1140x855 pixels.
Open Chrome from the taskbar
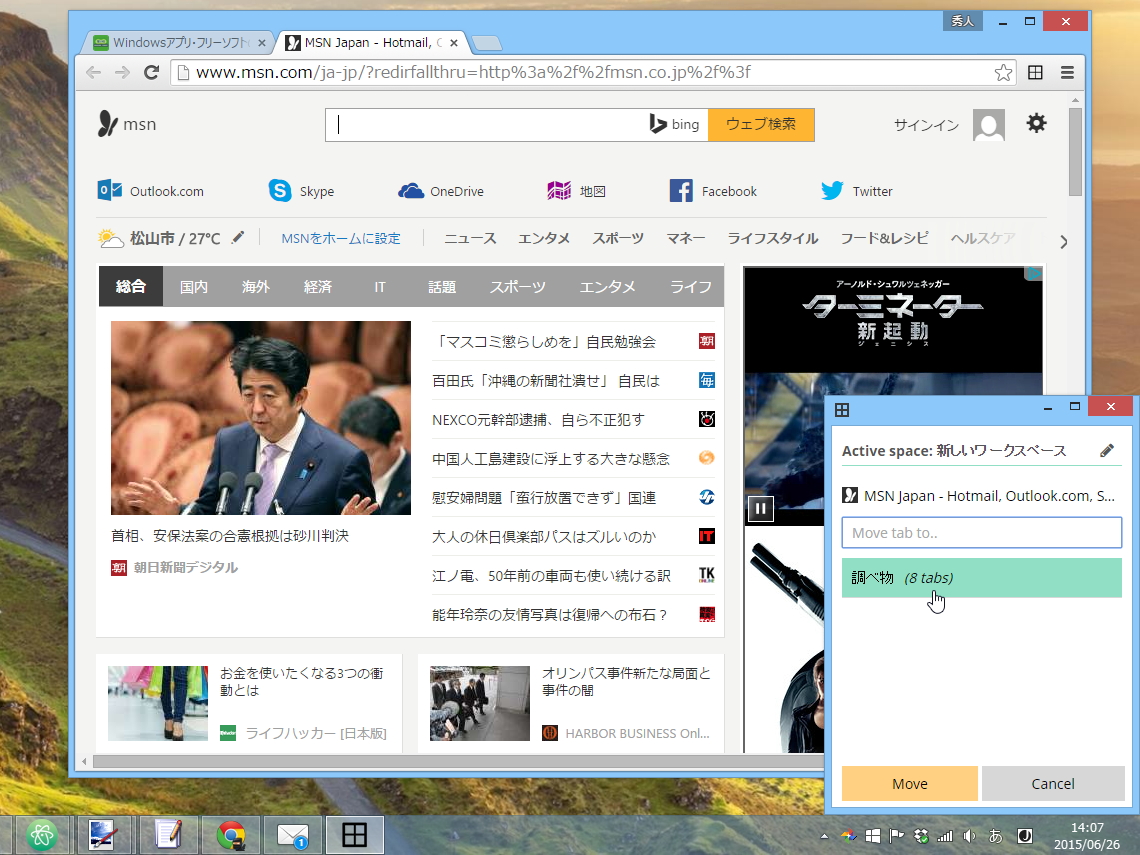(x=231, y=835)
